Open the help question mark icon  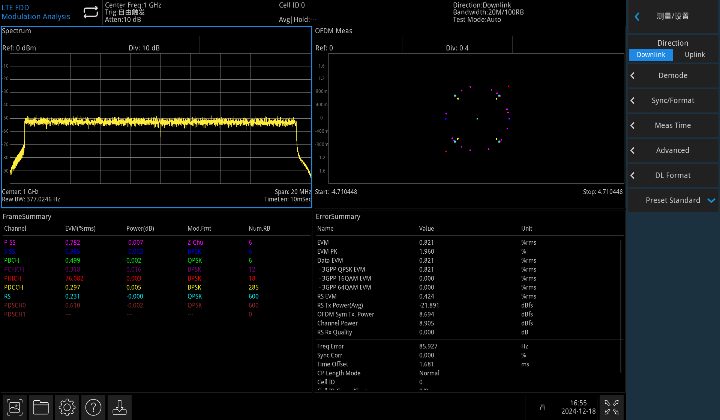point(93,407)
